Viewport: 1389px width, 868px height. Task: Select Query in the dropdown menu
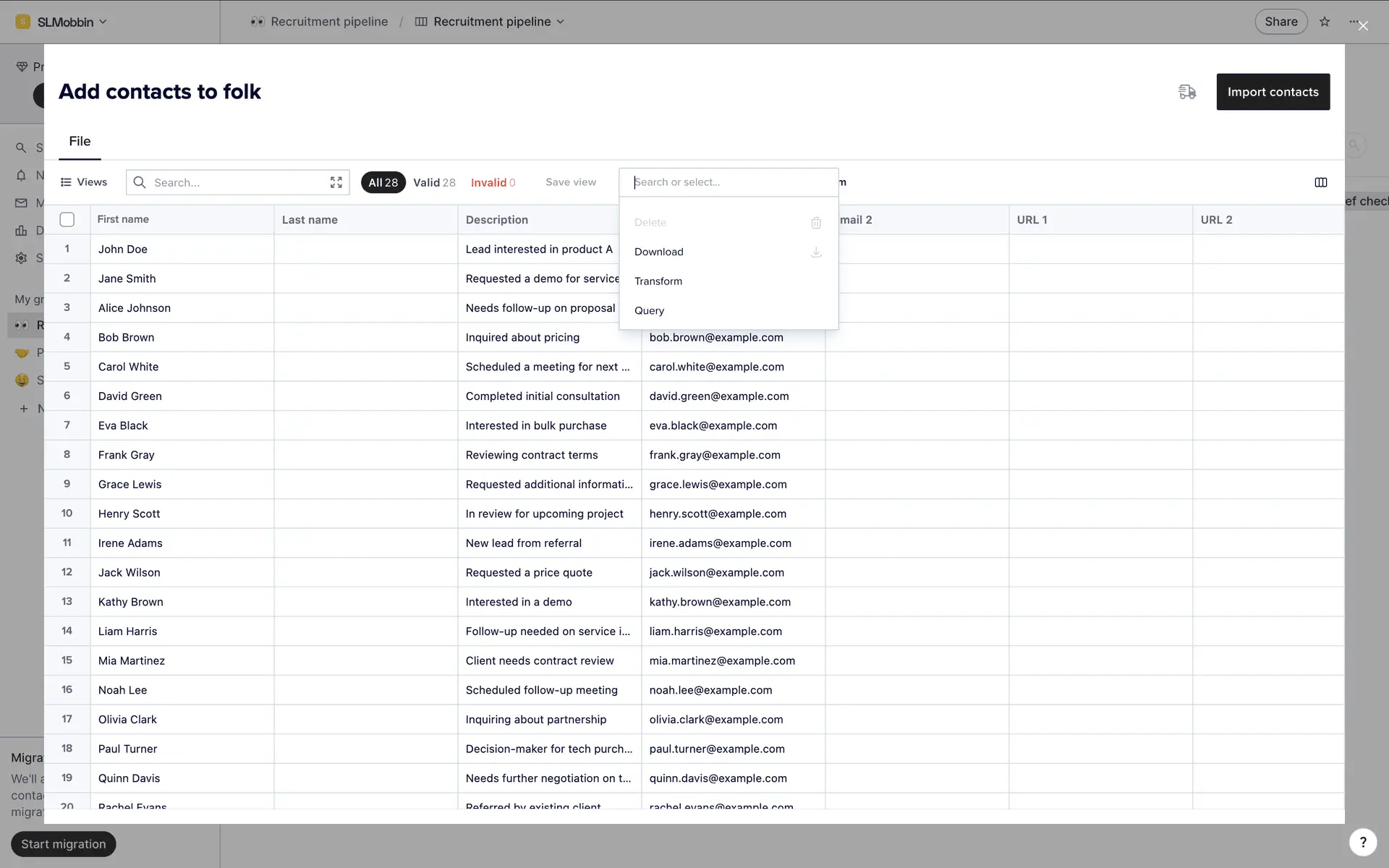(649, 310)
